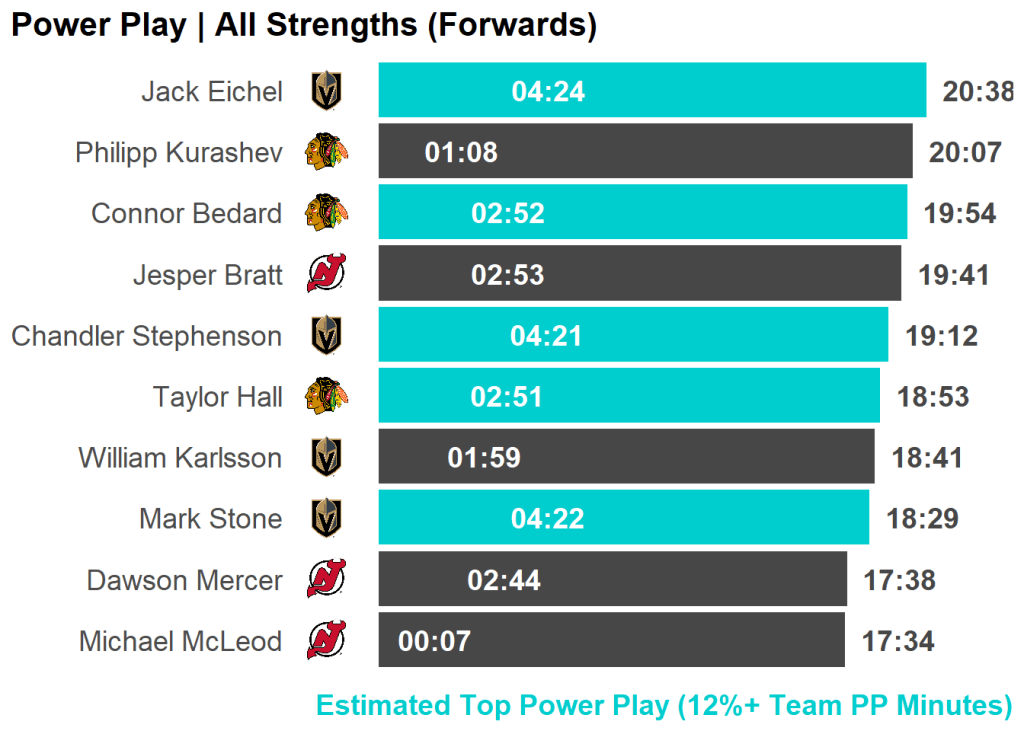The height and width of the screenshot is (731, 1024).
Task: Click the Blackhawks logo next to Philipp Kurashev
Action: (326, 153)
